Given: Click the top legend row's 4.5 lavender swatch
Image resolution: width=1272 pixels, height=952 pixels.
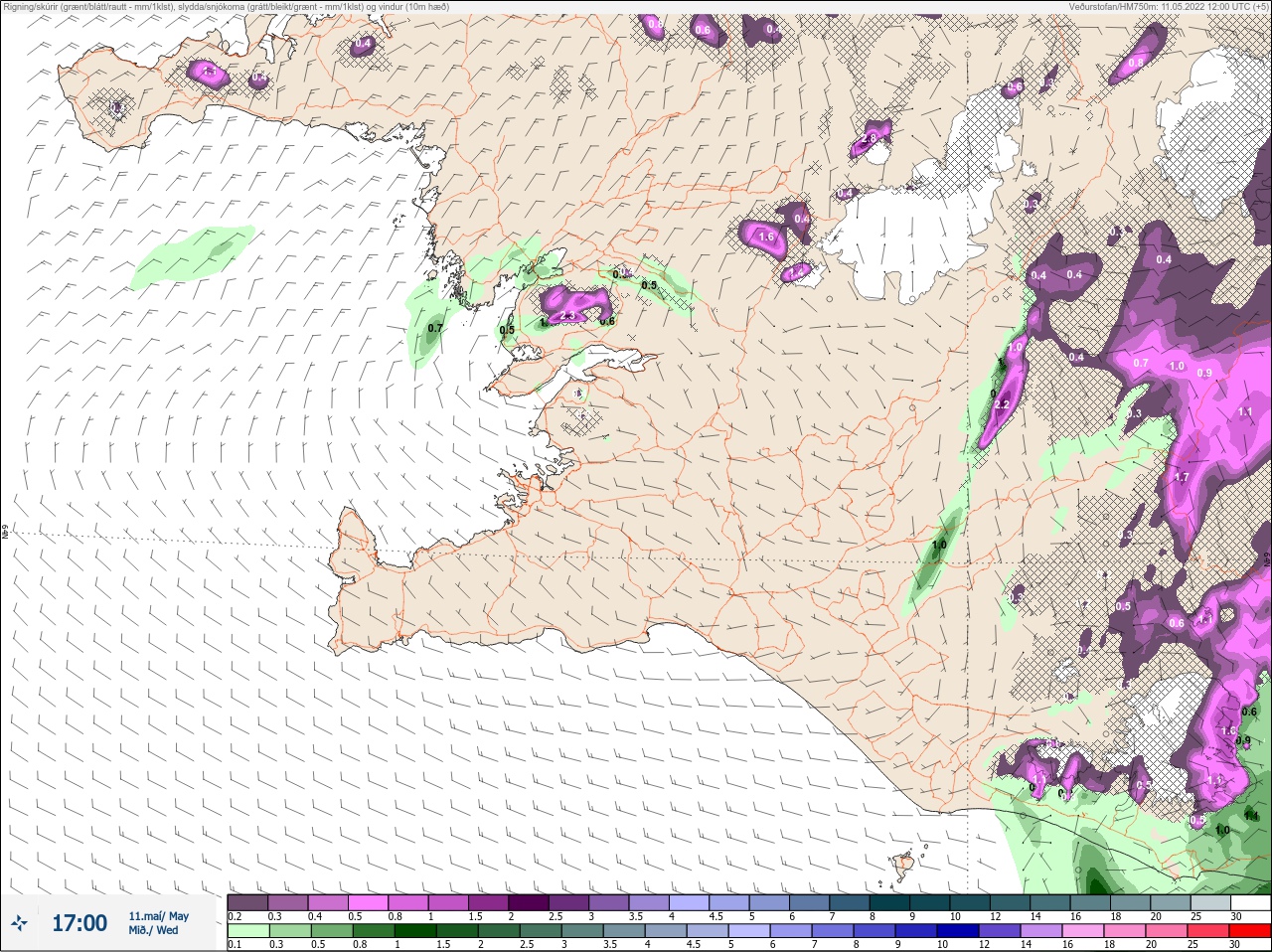Looking at the screenshot, I should click(x=729, y=902).
